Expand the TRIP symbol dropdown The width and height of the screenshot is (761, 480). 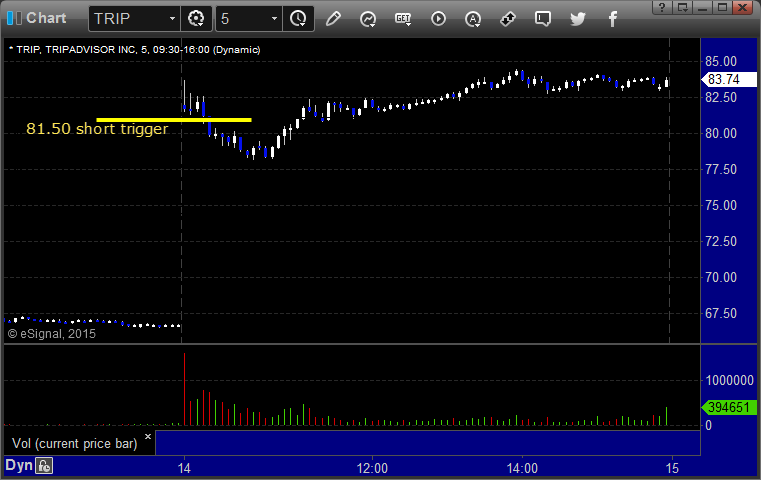[x=172, y=19]
